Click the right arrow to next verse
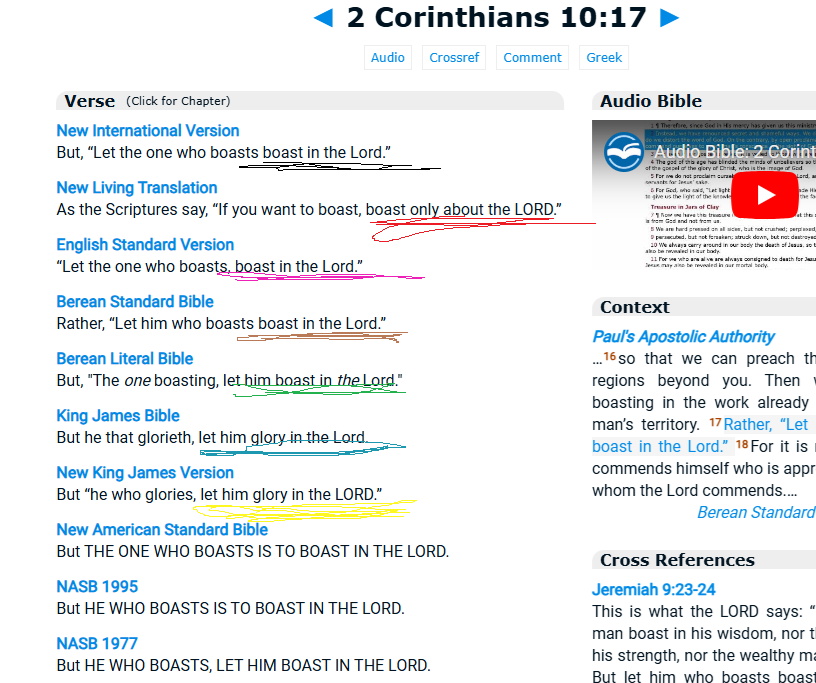The width and height of the screenshot is (816, 683). [x=670, y=17]
